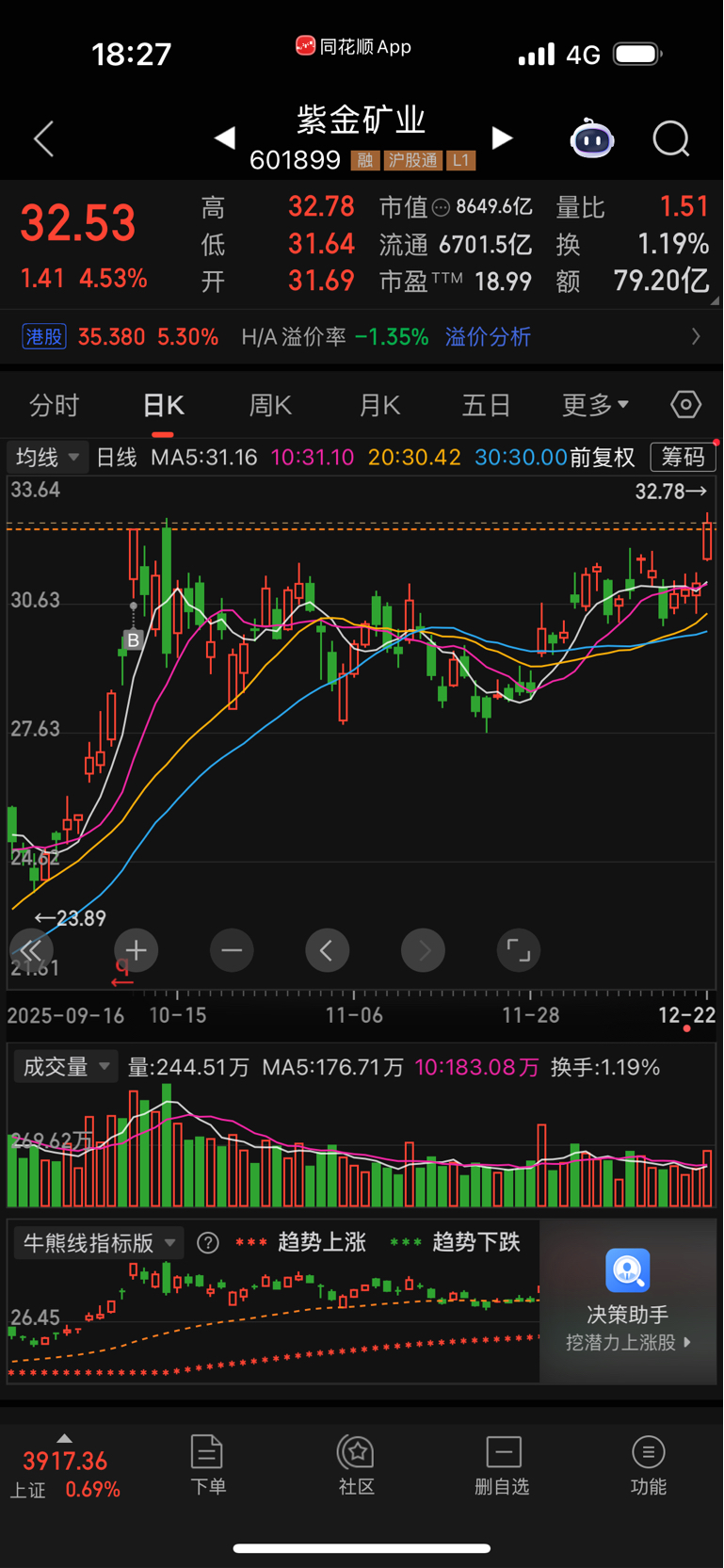Open 决策助手 magnifier icon
The height and width of the screenshot is (1568, 724).
tap(628, 1270)
